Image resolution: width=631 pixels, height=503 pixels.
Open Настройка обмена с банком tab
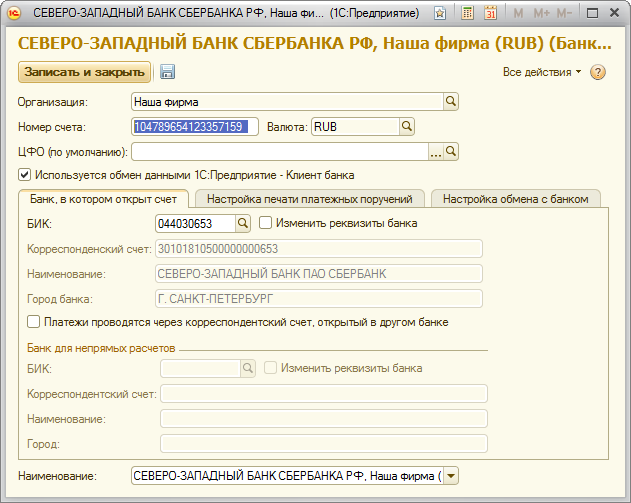516,199
